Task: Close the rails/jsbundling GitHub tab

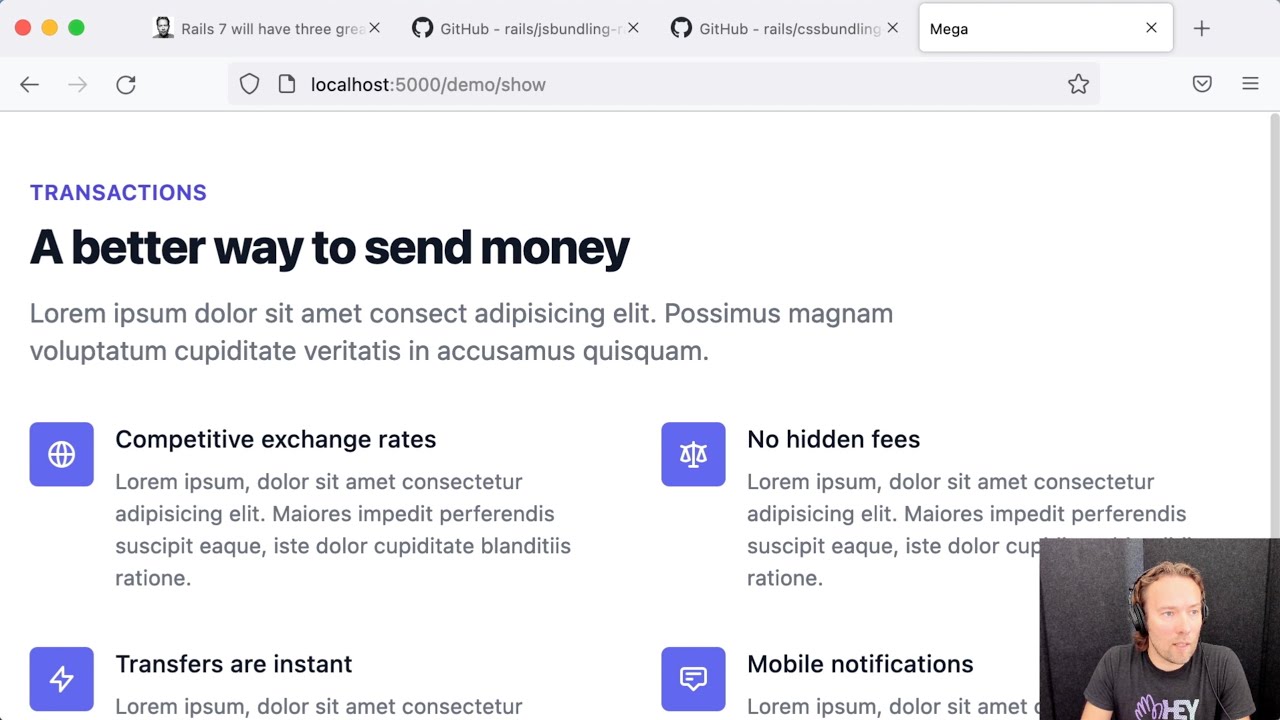Action: [x=633, y=29]
